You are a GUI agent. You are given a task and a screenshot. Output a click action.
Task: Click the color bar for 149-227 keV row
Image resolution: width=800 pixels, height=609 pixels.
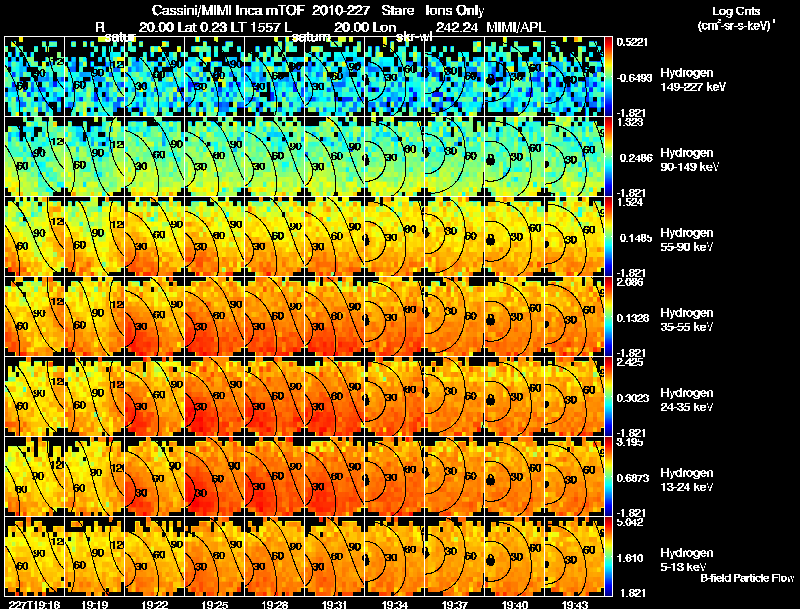(x=608, y=77)
